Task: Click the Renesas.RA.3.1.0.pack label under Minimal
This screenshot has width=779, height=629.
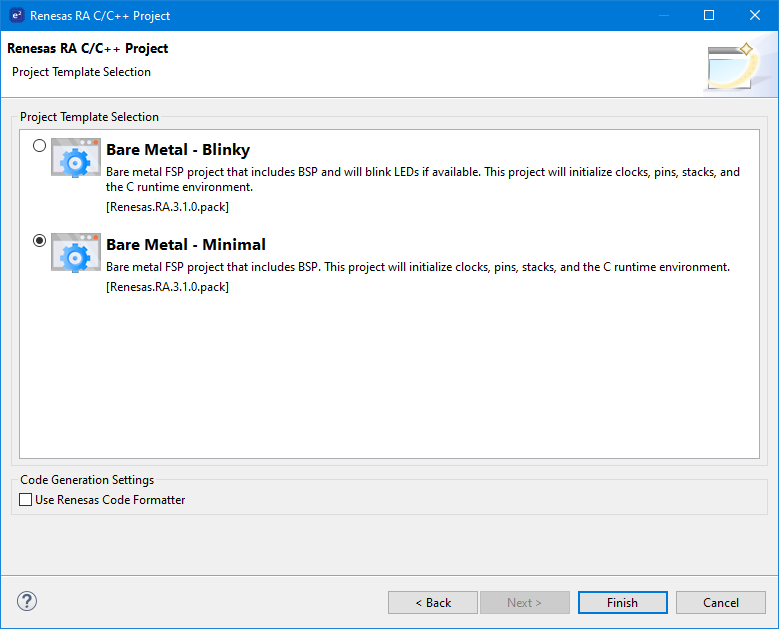Action: pos(167,287)
